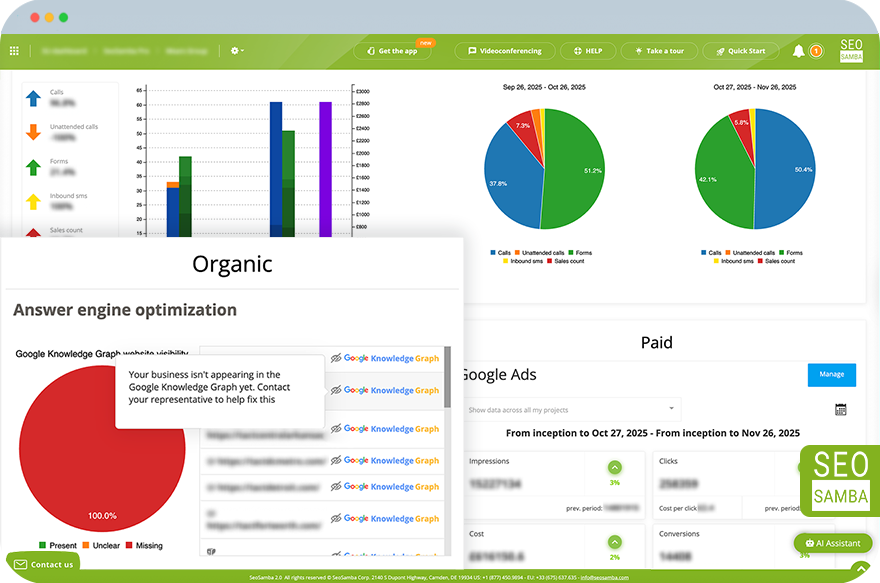Expand the Show data across all my projects dropdown
The width and height of the screenshot is (880, 583).
click(572, 410)
